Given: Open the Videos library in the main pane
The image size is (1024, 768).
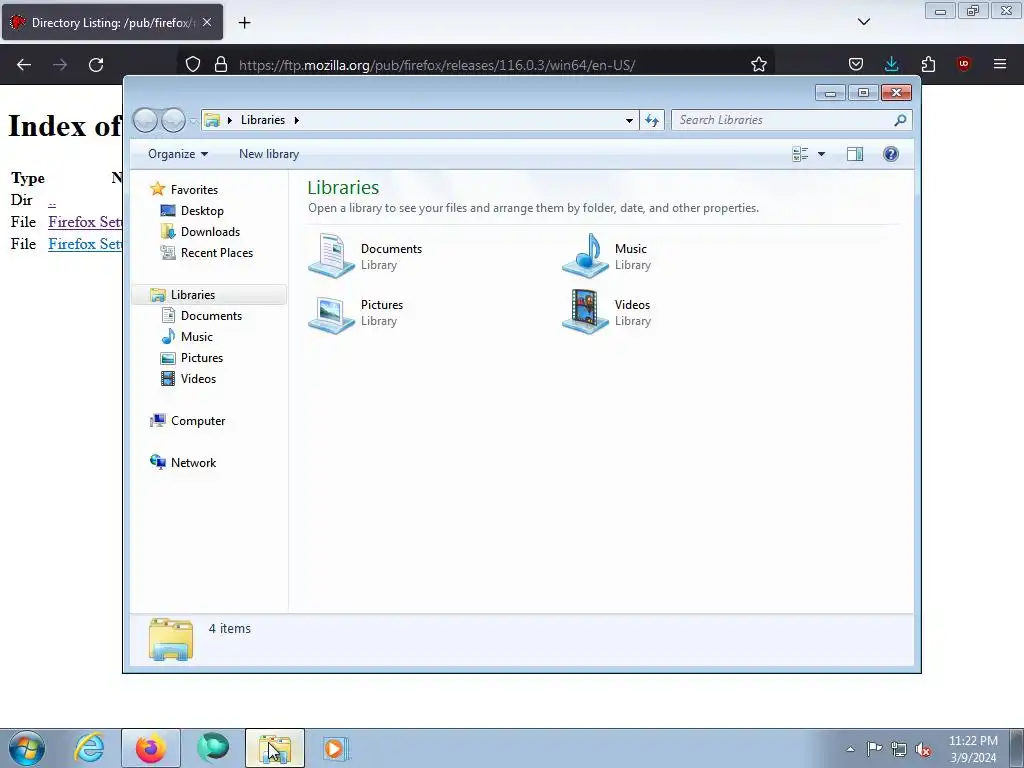Looking at the screenshot, I should pos(607,312).
